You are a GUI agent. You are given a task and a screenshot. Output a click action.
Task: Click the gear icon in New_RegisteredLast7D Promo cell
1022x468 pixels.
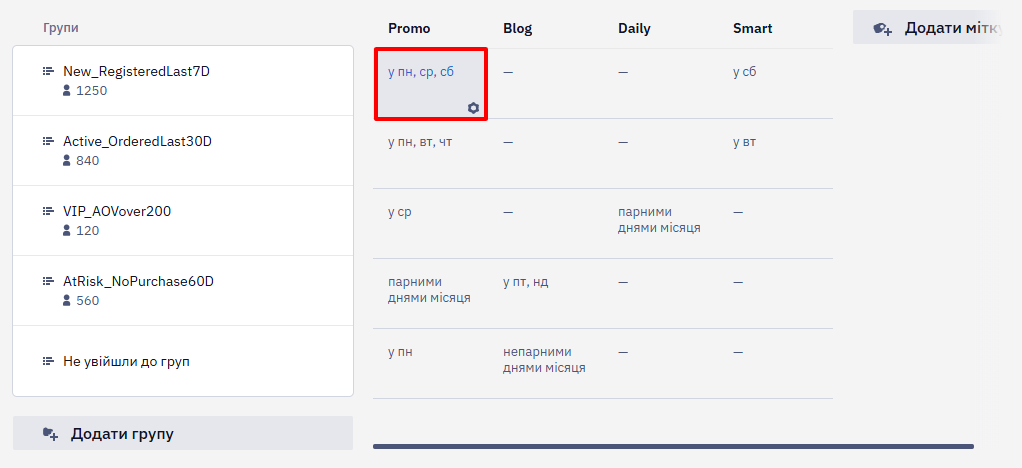(x=473, y=108)
